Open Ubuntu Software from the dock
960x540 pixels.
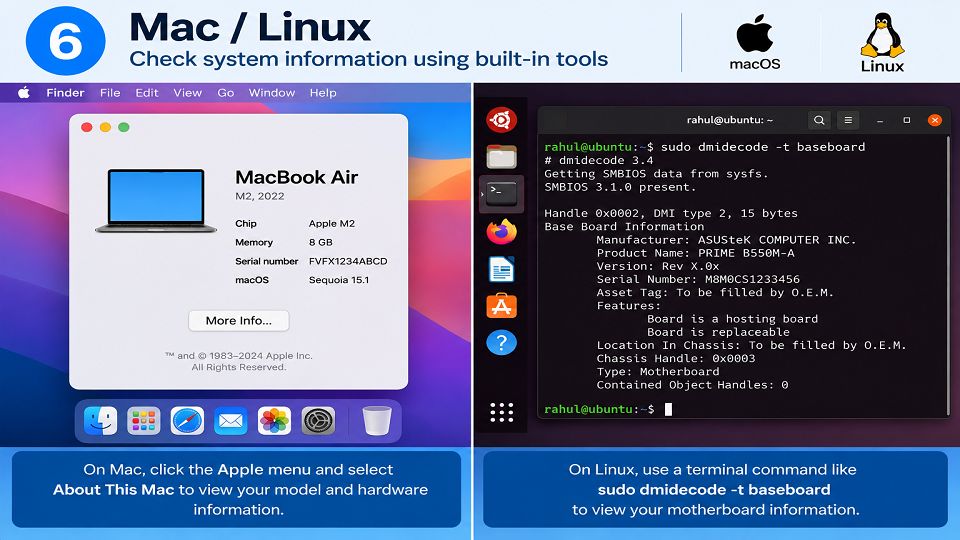pyautogui.click(x=501, y=306)
